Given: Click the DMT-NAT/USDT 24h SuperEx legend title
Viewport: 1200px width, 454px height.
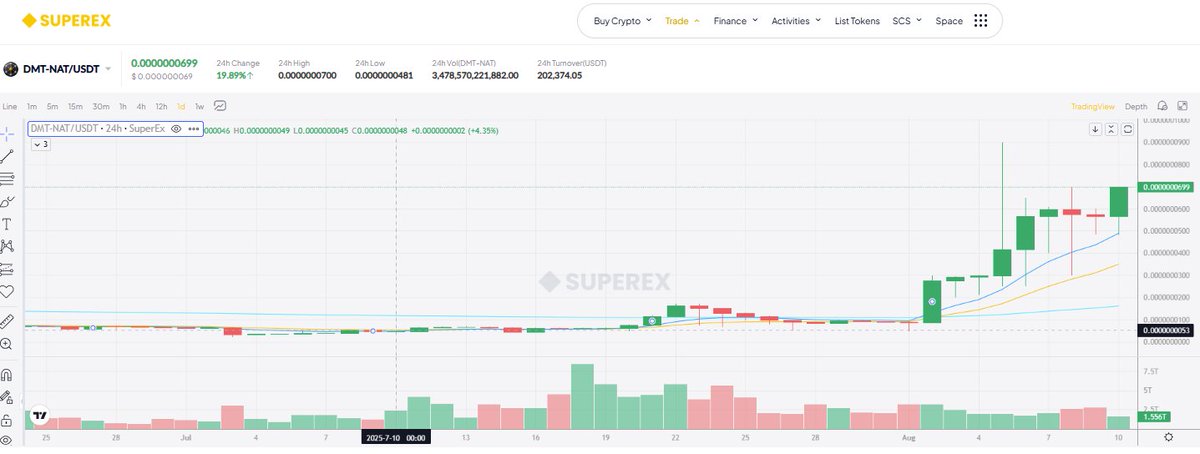Looking at the screenshot, I should (96, 130).
